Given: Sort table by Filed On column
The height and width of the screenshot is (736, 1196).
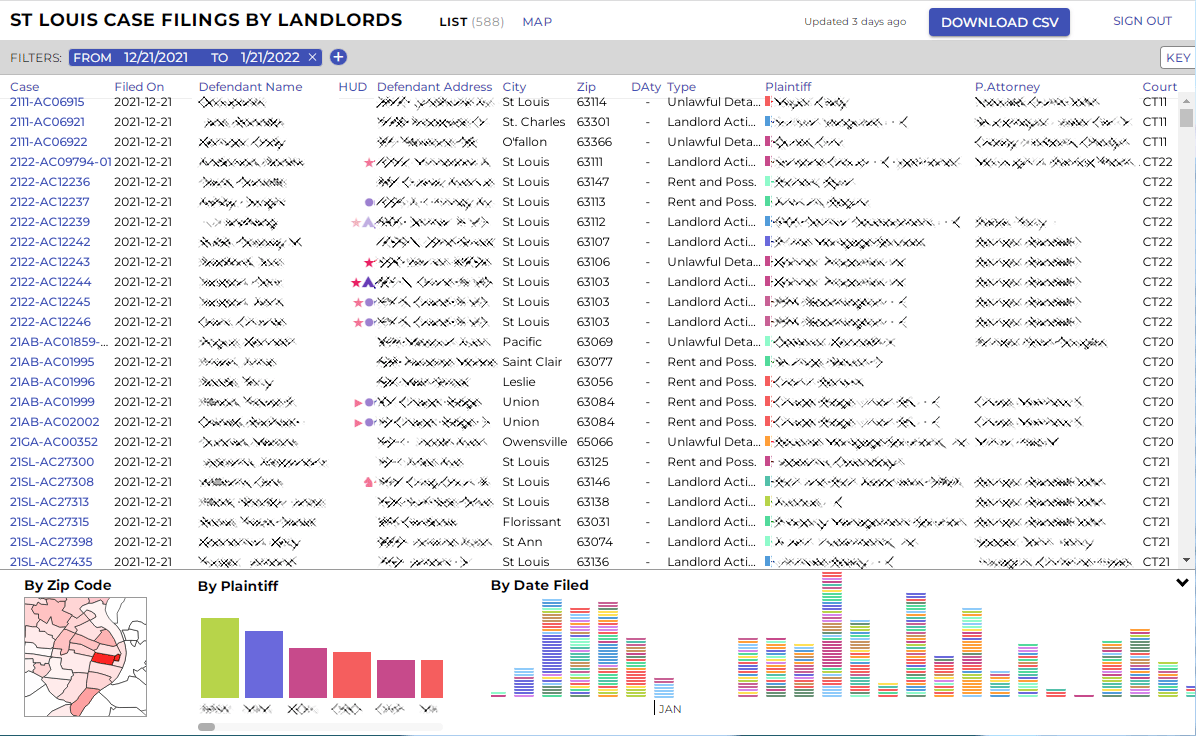Looking at the screenshot, I should 139,87.
